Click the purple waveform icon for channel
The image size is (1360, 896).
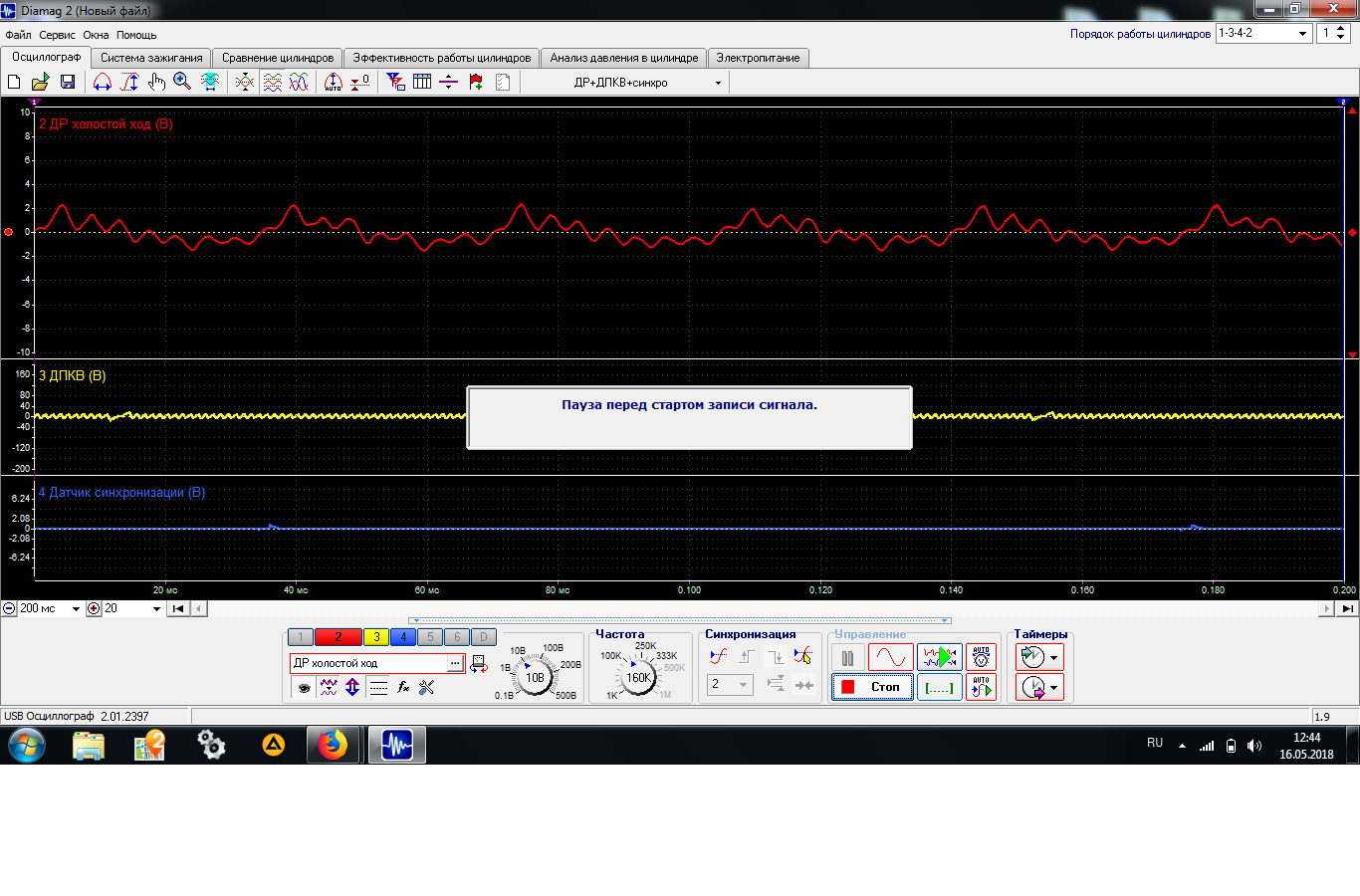coord(329,687)
